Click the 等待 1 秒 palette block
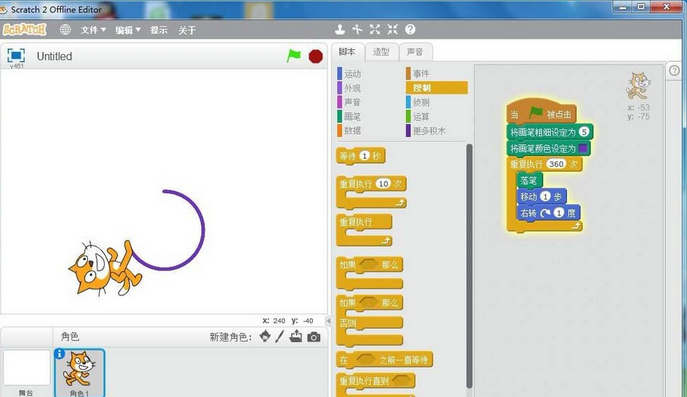Image resolution: width=687 pixels, height=397 pixels. pyautogui.click(x=361, y=156)
